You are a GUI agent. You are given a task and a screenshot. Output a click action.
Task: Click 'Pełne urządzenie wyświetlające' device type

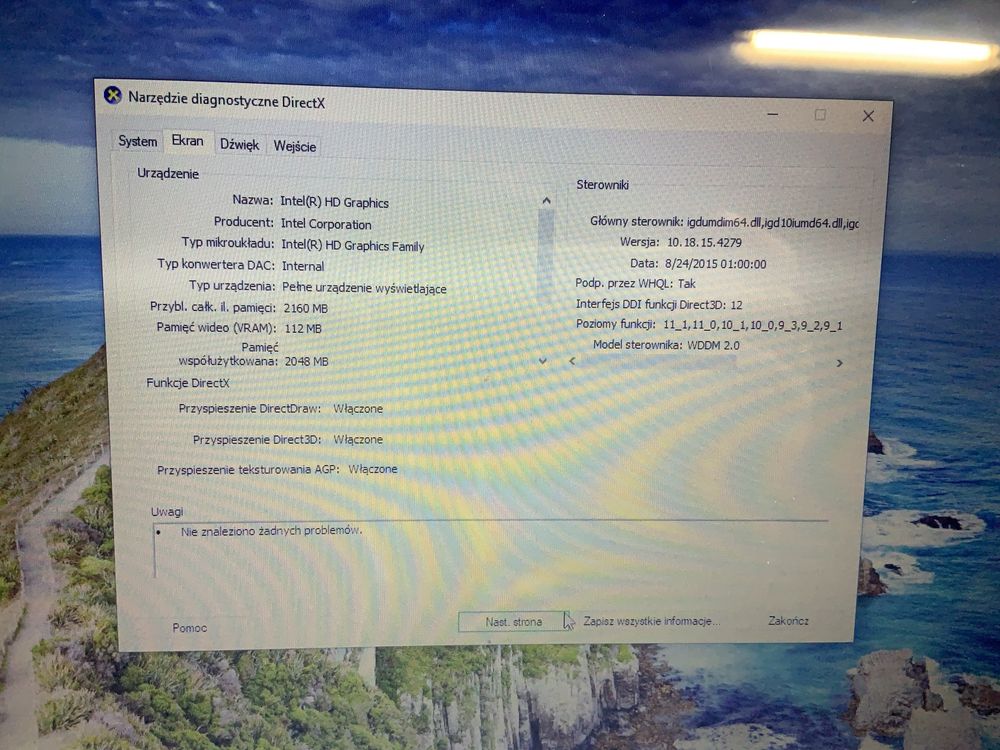click(364, 288)
